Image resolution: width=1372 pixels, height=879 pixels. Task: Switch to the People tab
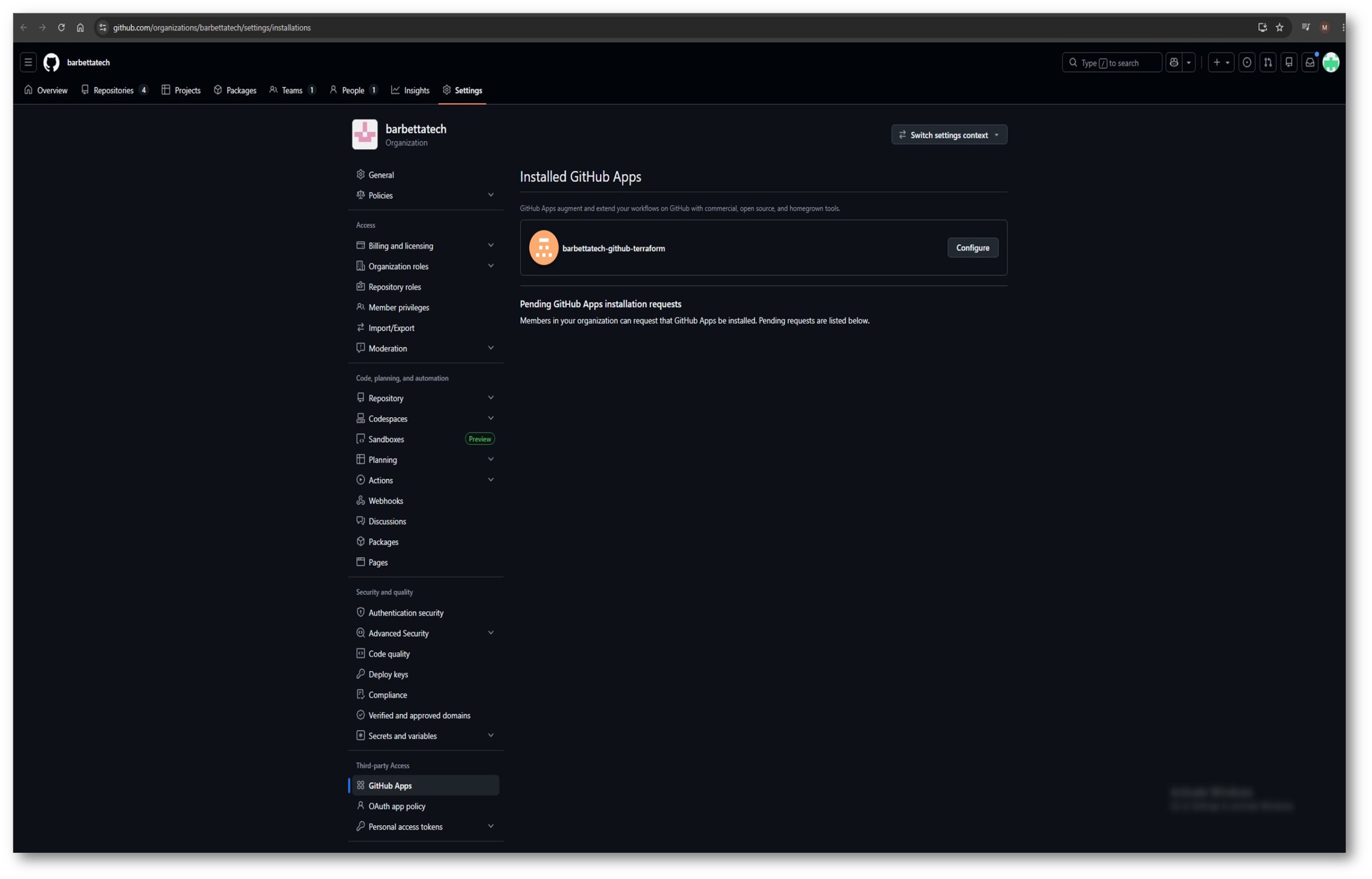[354, 90]
